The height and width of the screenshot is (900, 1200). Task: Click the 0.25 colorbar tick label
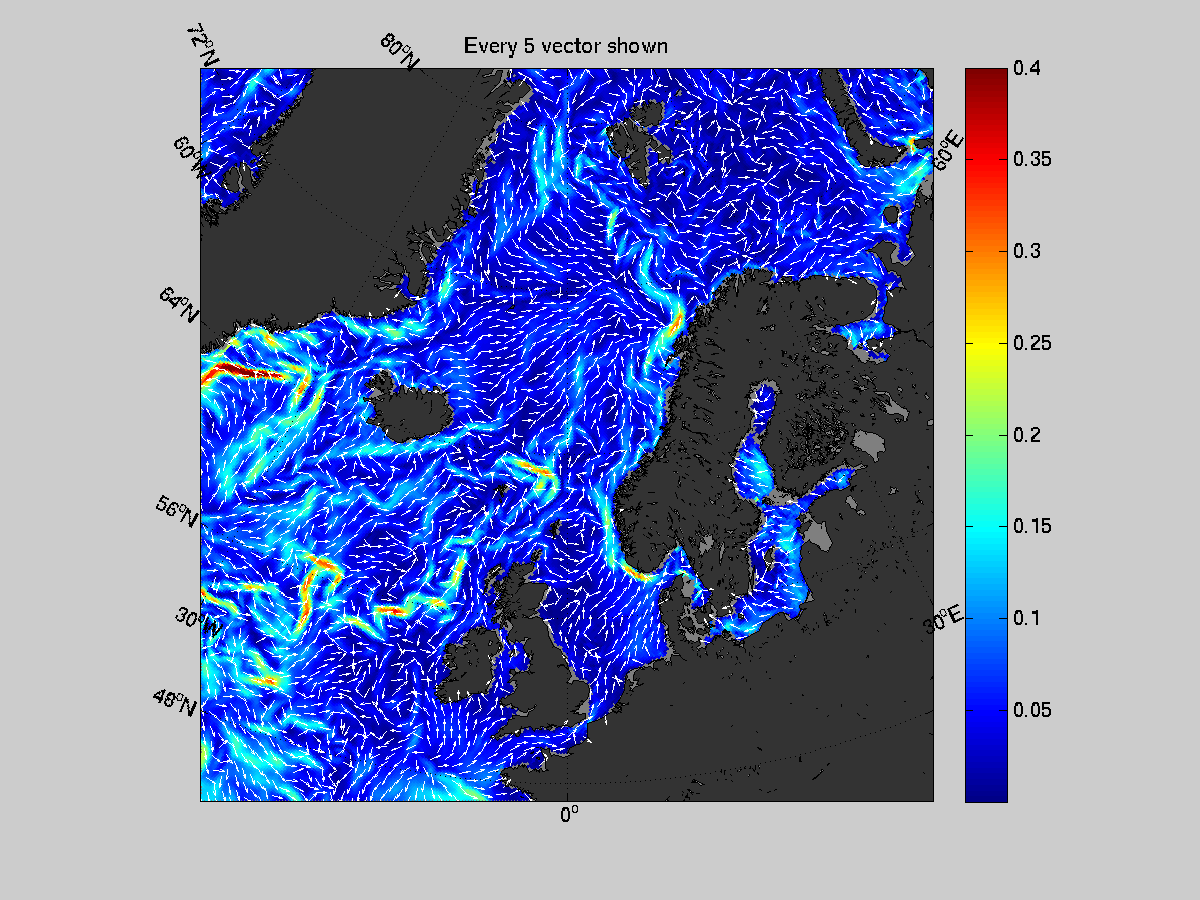(1033, 343)
